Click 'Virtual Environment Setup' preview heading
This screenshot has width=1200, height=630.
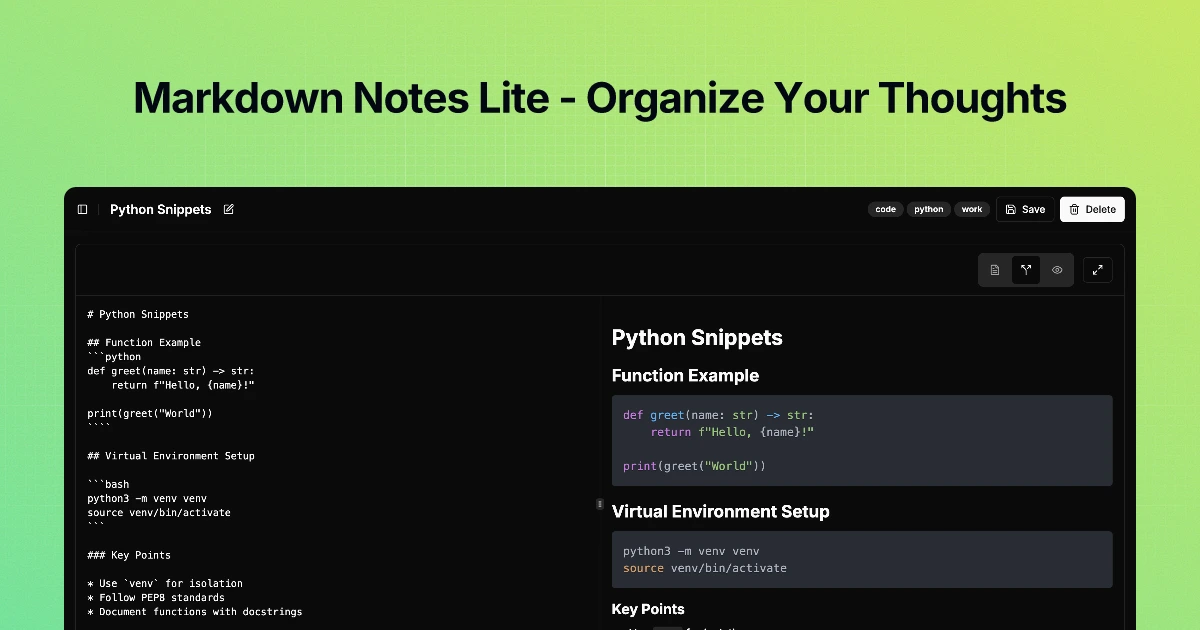coord(720,512)
